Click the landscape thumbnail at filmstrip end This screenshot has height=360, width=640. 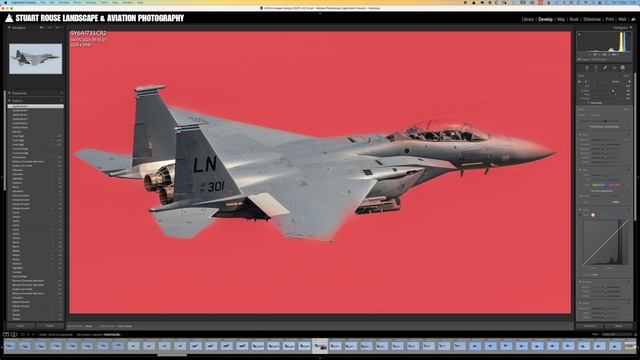(630, 346)
